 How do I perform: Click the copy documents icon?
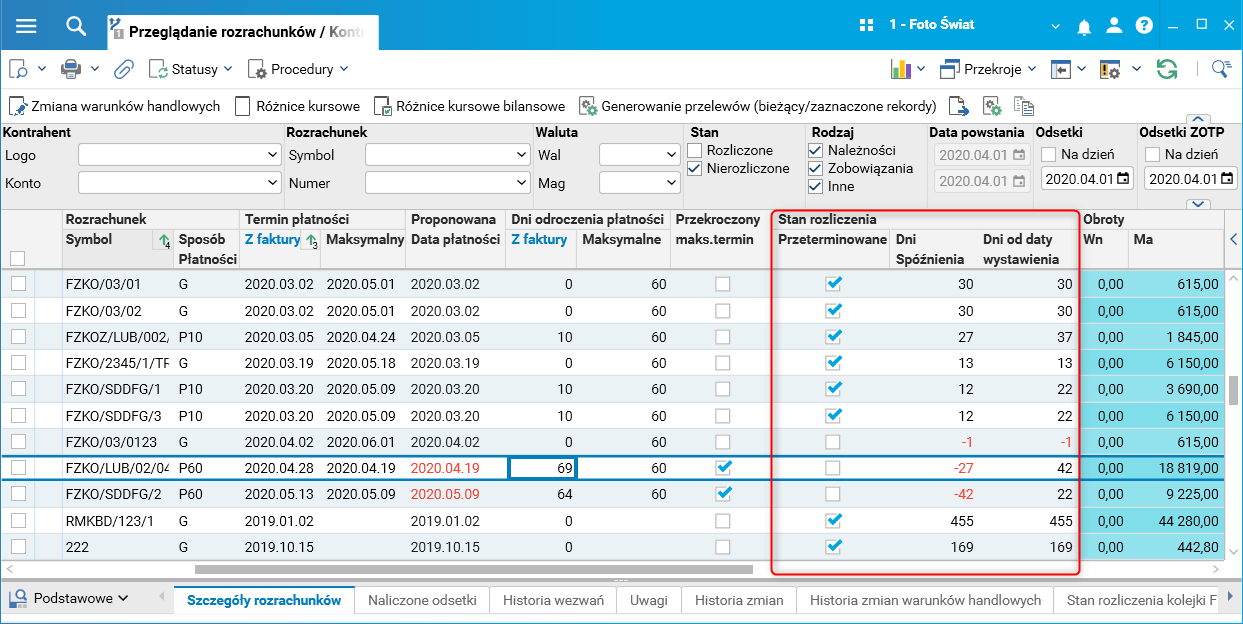pos(1023,106)
